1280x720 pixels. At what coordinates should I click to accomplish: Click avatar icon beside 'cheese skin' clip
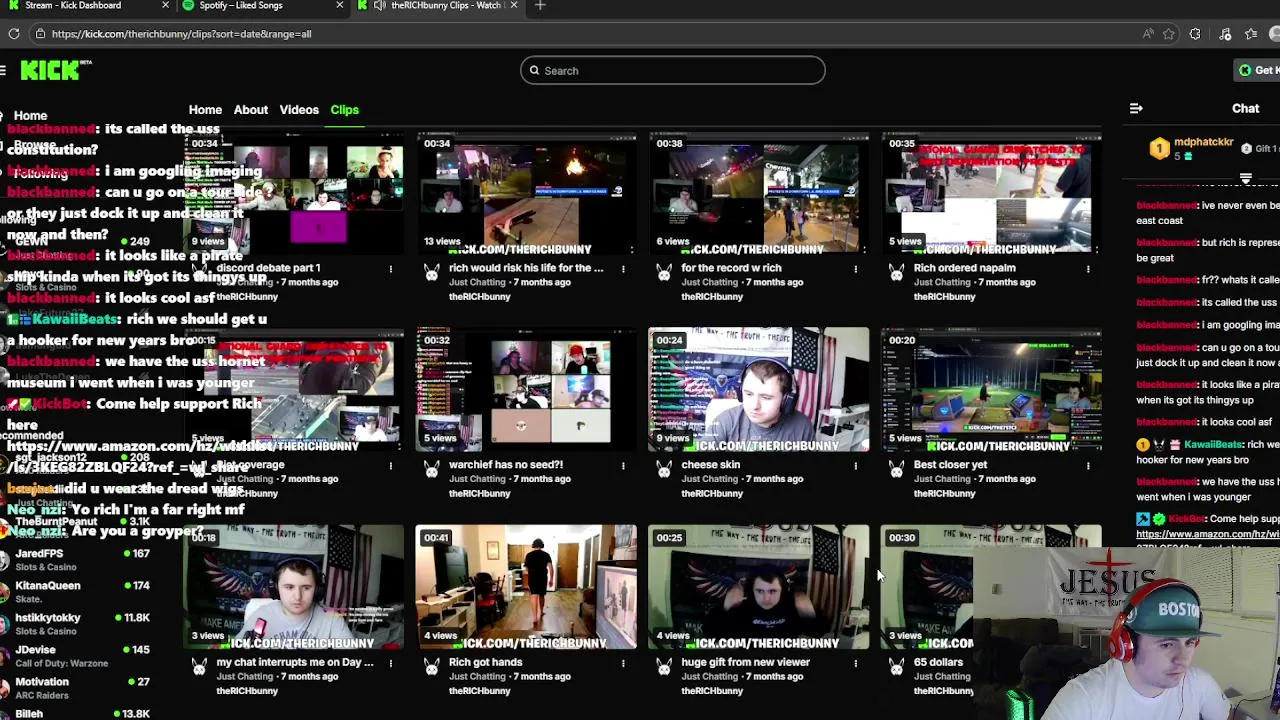[664, 469]
